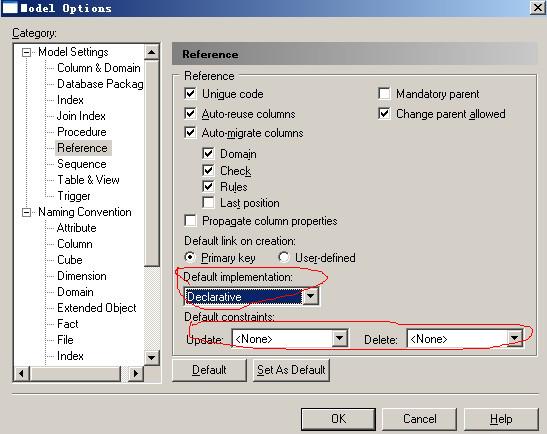547x434 pixels.
Task: Toggle the Unique code checkbox
Action: coord(190,93)
